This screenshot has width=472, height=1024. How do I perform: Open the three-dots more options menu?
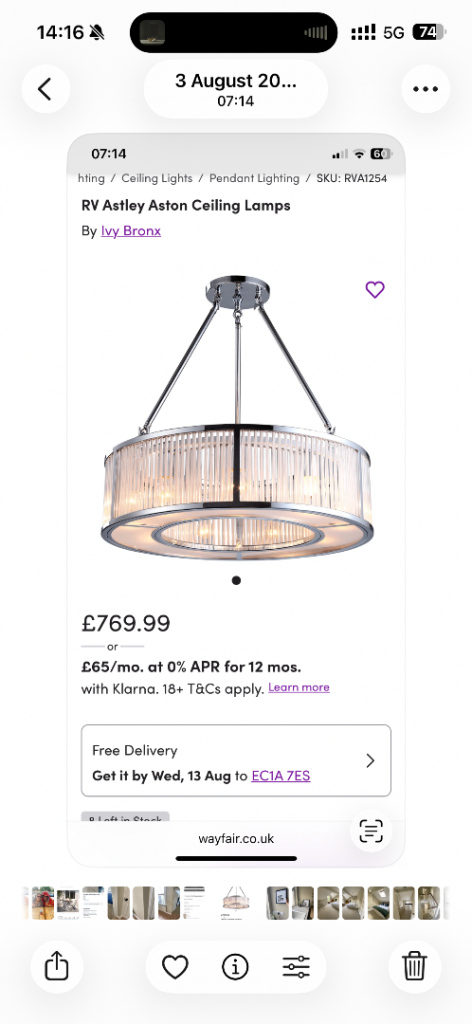[x=425, y=89]
